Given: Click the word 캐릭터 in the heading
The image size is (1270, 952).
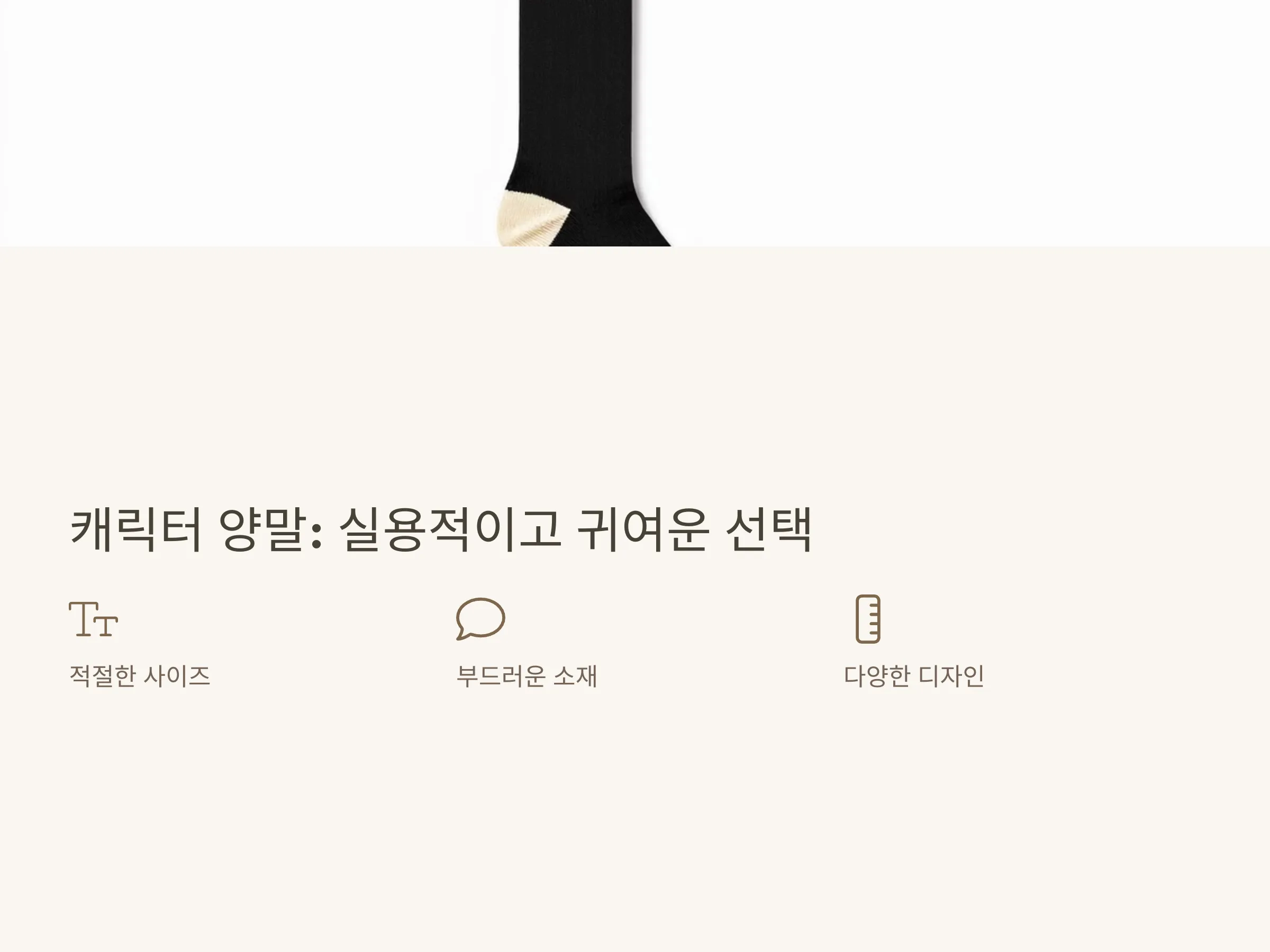Looking at the screenshot, I should (x=136, y=529).
